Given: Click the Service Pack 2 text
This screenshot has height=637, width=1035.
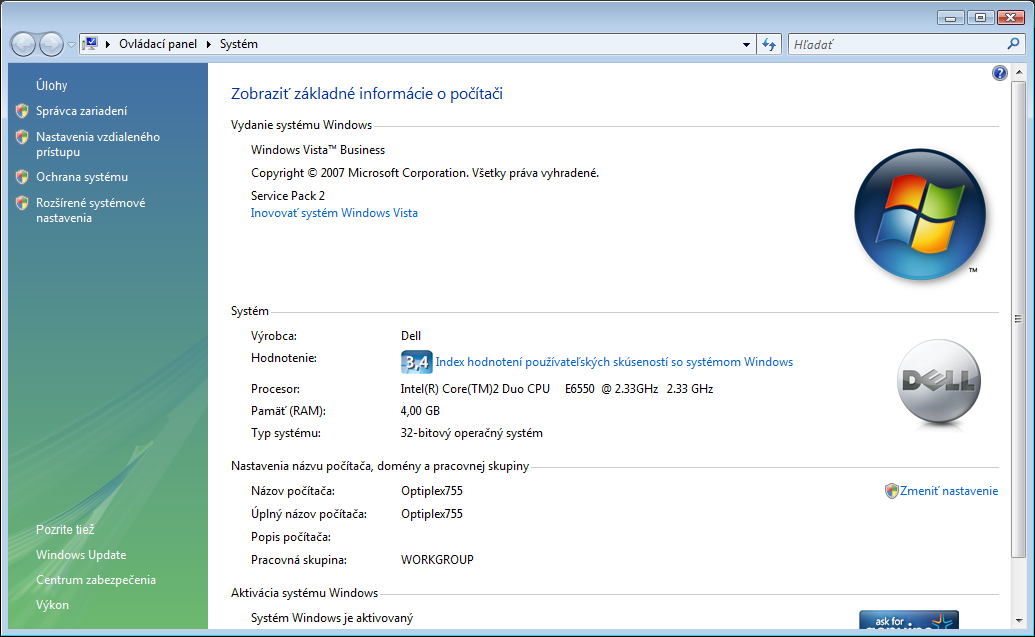Looking at the screenshot, I should 288,195.
